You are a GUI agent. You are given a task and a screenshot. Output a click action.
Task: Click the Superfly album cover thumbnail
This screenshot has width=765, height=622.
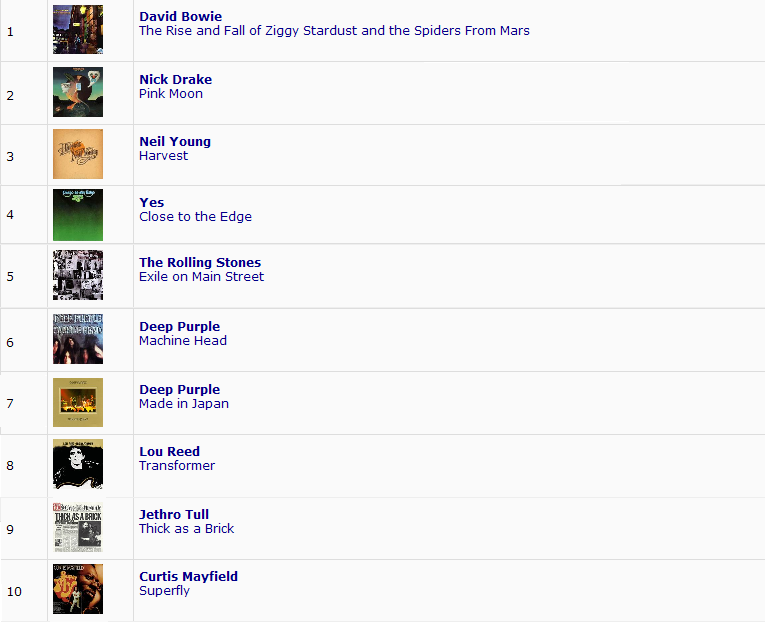[78, 589]
